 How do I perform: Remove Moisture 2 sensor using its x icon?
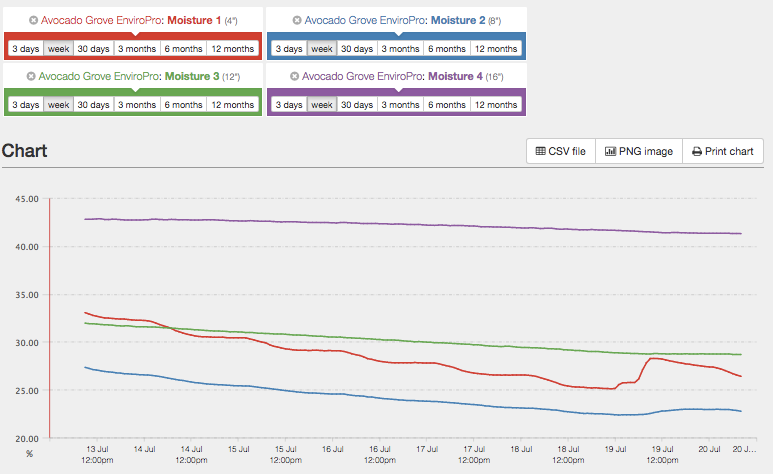pyautogui.click(x=296, y=20)
